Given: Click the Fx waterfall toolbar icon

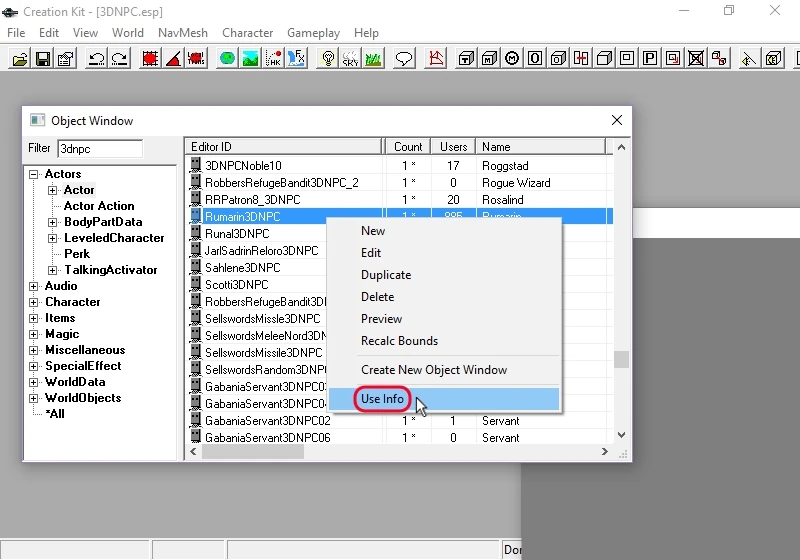Looking at the screenshot, I should click(296, 59).
